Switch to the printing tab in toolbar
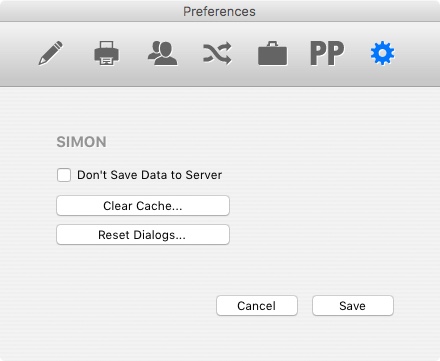Screen dimensions: 440x361 (x=106, y=53)
